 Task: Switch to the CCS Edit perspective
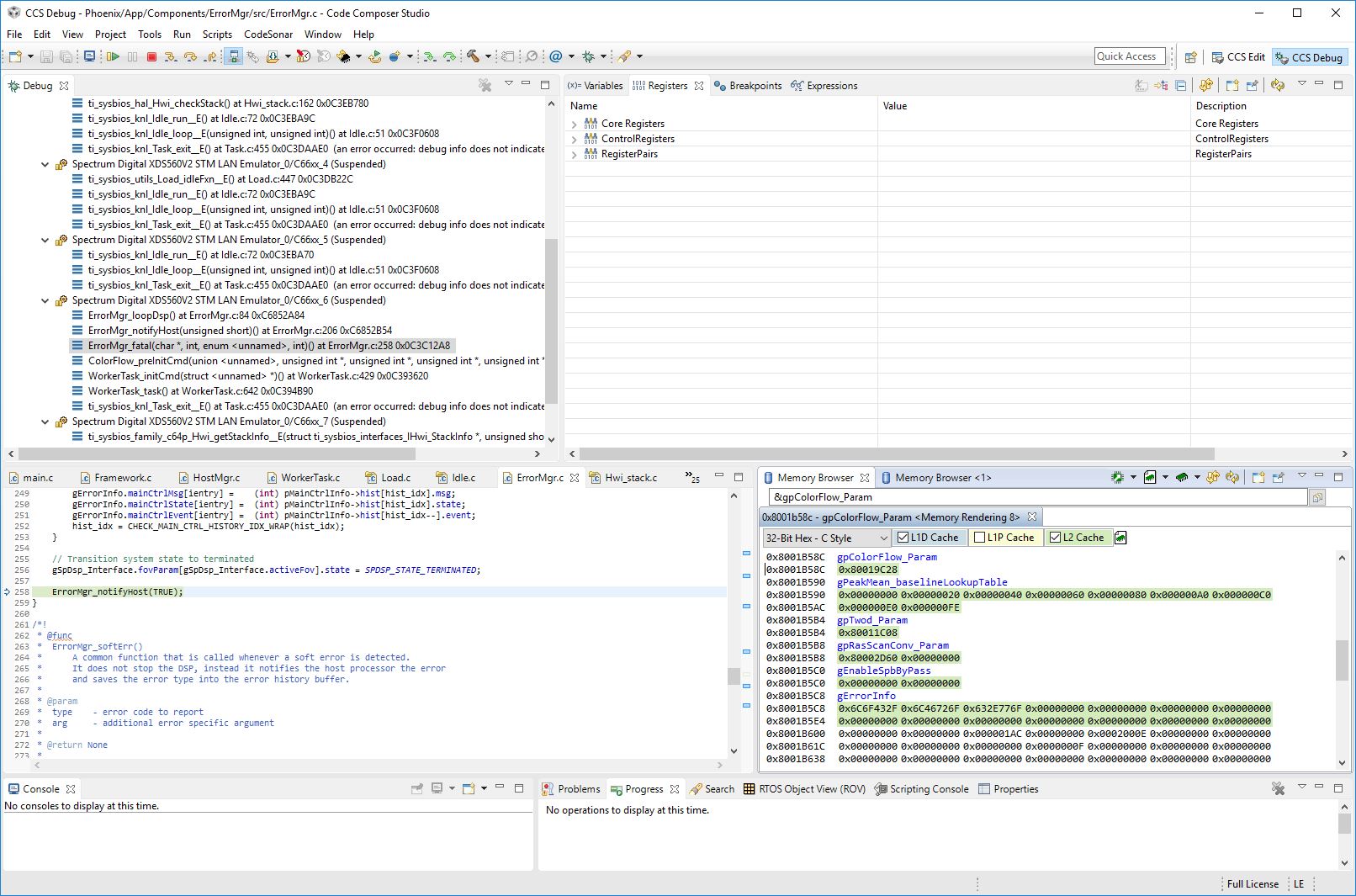tap(1237, 57)
